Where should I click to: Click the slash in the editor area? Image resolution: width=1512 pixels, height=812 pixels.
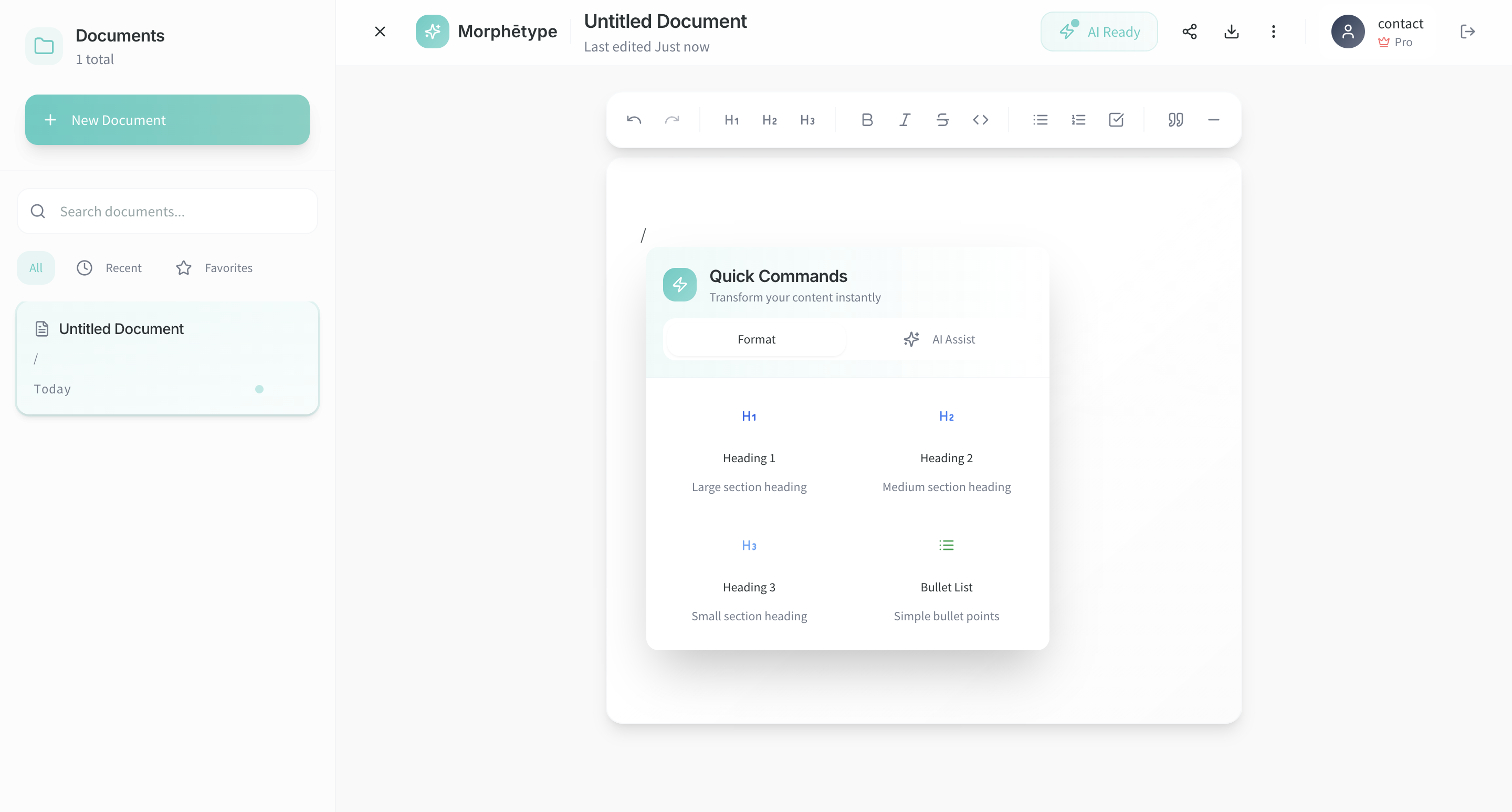tap(643, 235)
